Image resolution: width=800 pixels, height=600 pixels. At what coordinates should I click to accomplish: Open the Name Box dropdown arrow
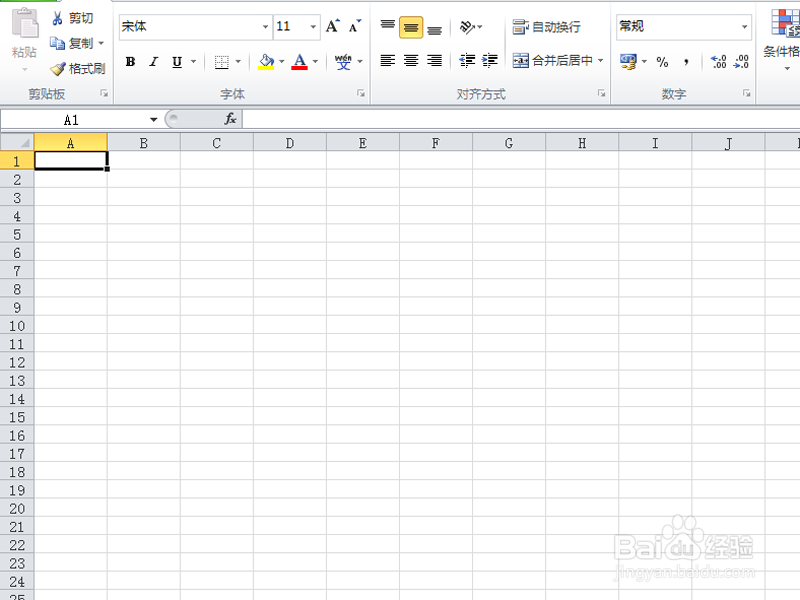154,120
